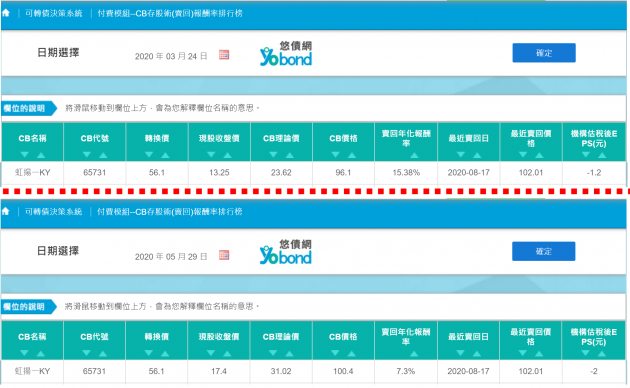
Task: Click 確定 button next to 2020年05月29日
Action: click(544, 251)
